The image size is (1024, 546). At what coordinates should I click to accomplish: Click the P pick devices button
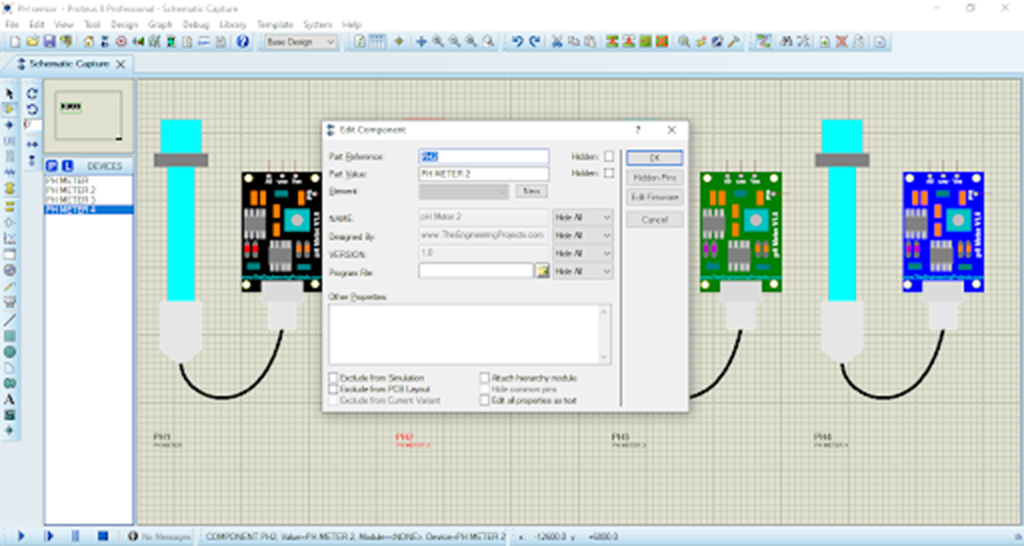click(52, 166)
